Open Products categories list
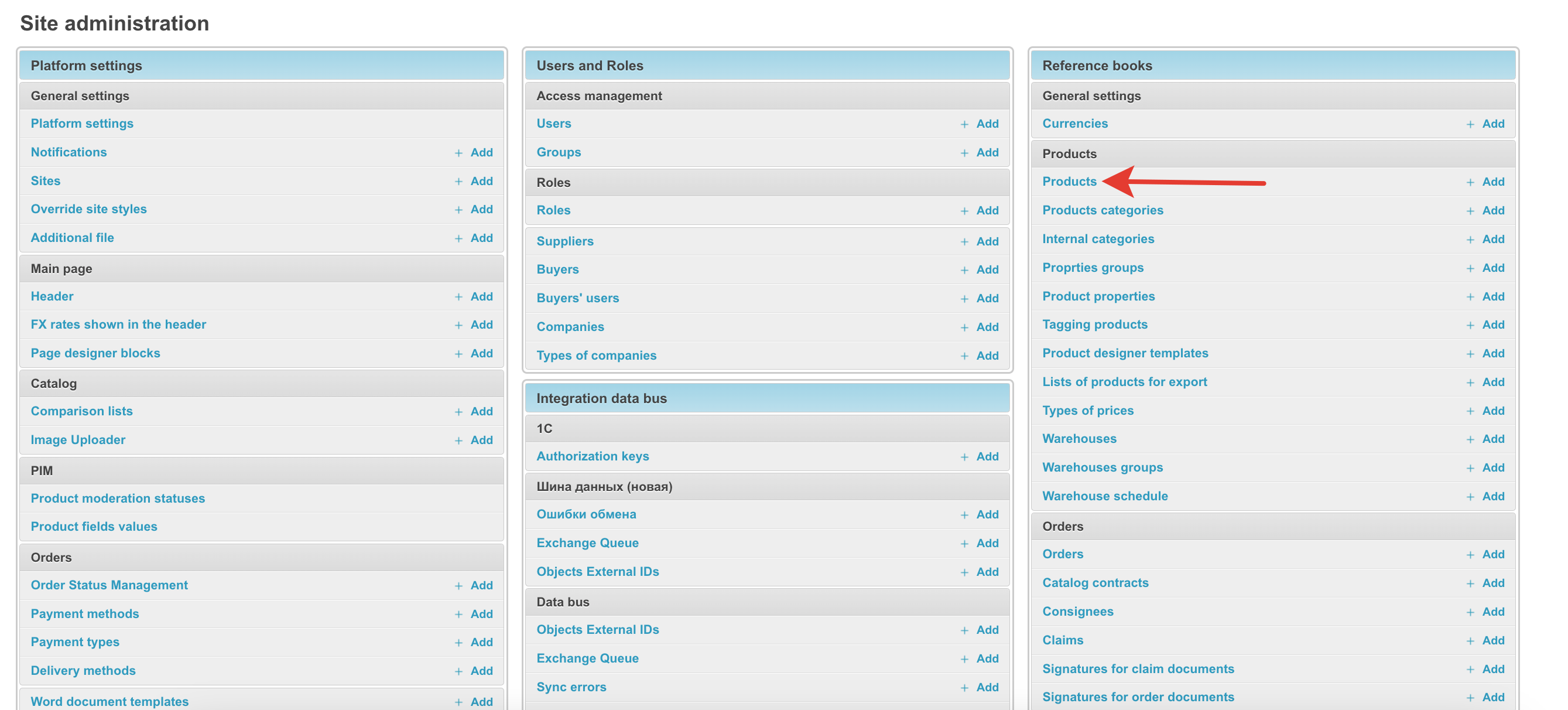 point(1103,210)
